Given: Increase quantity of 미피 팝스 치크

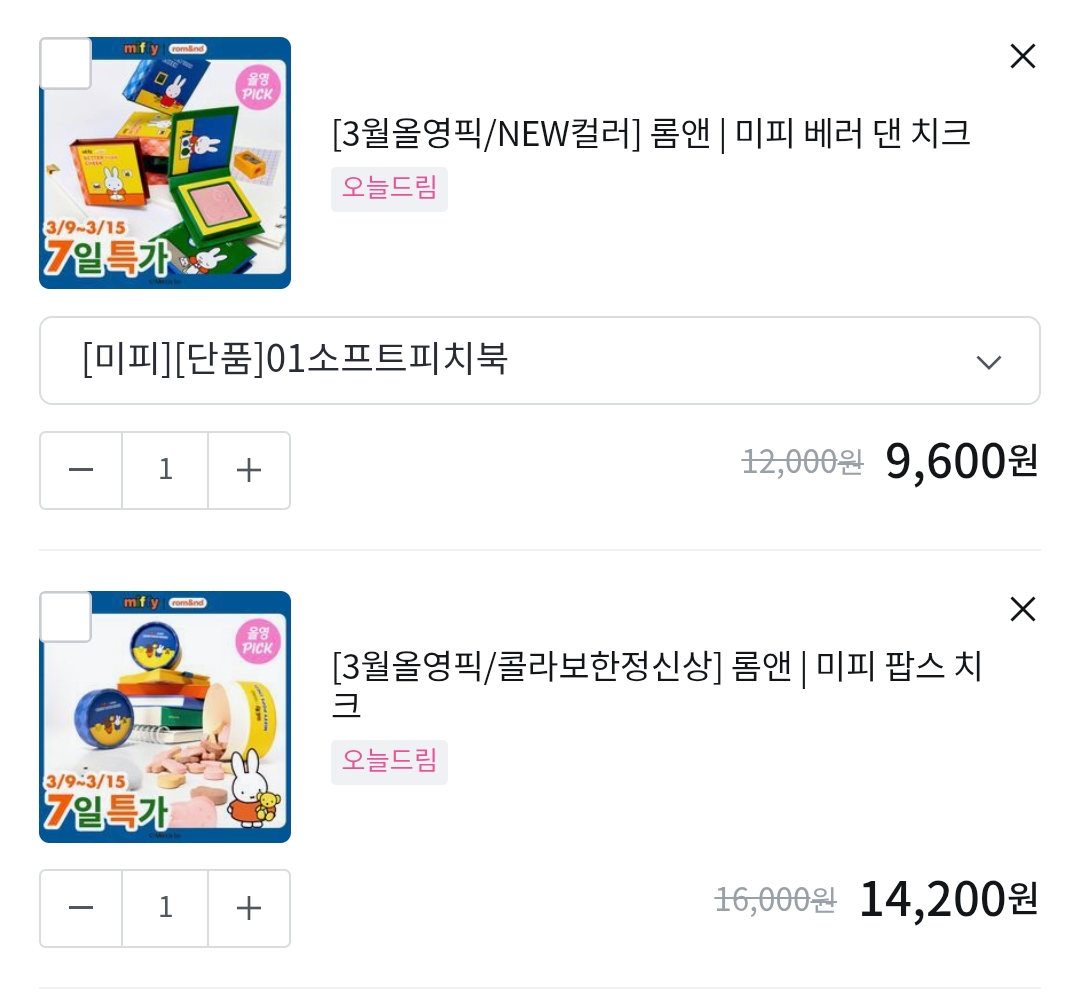Looking at the screenshot, I should (x=248, y=908).
